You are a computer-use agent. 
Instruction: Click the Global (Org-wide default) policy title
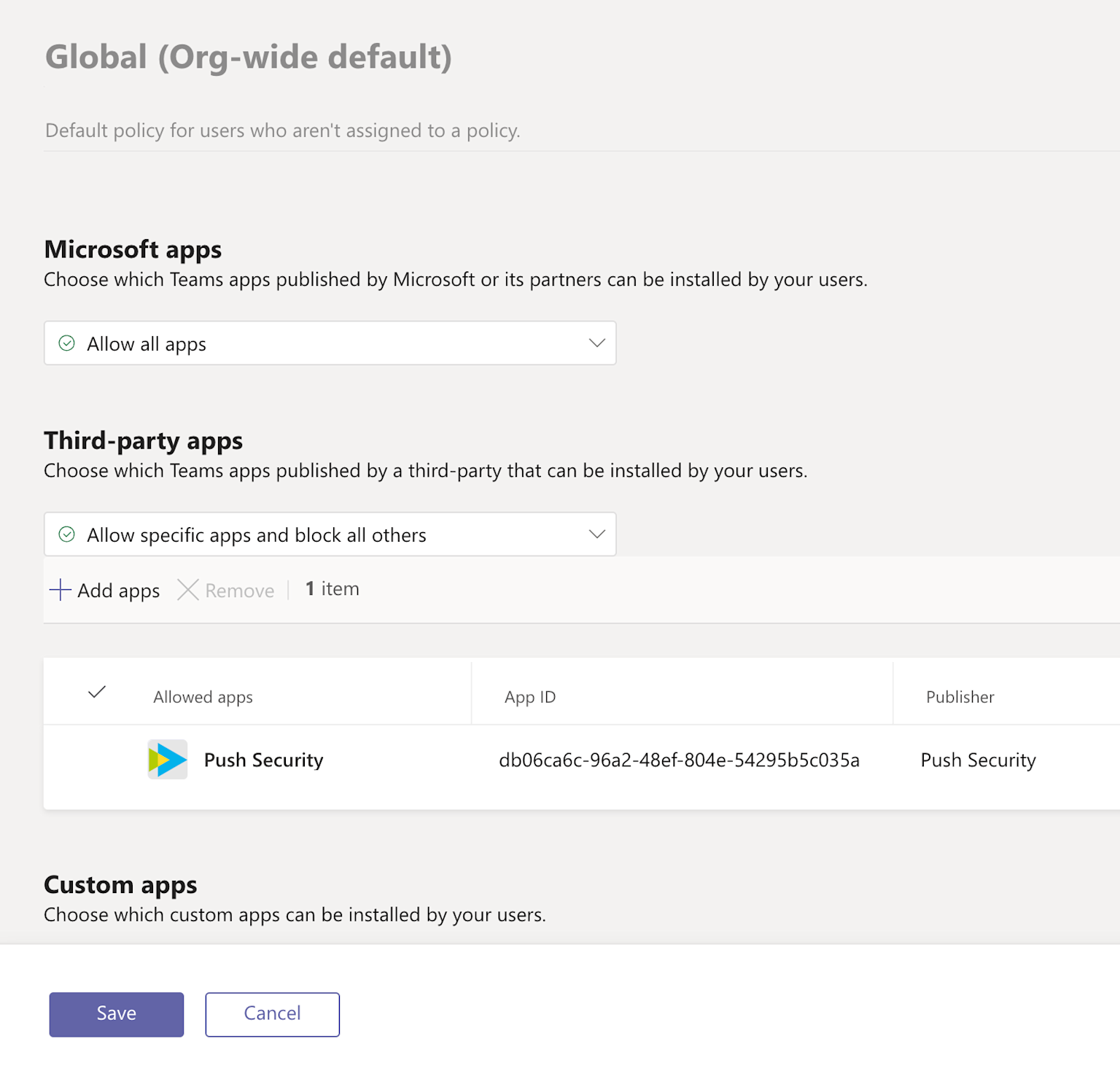[x=248, y=57]
